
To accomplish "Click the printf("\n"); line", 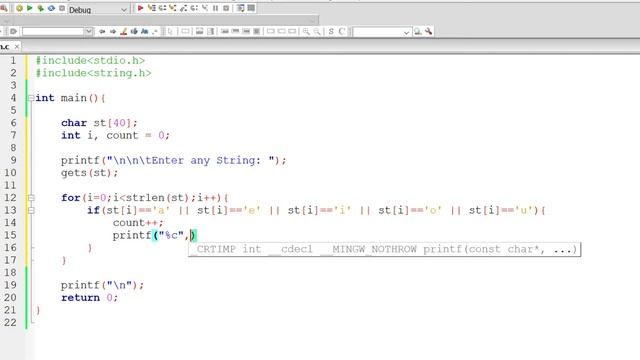I will click(x=102, y=285).
